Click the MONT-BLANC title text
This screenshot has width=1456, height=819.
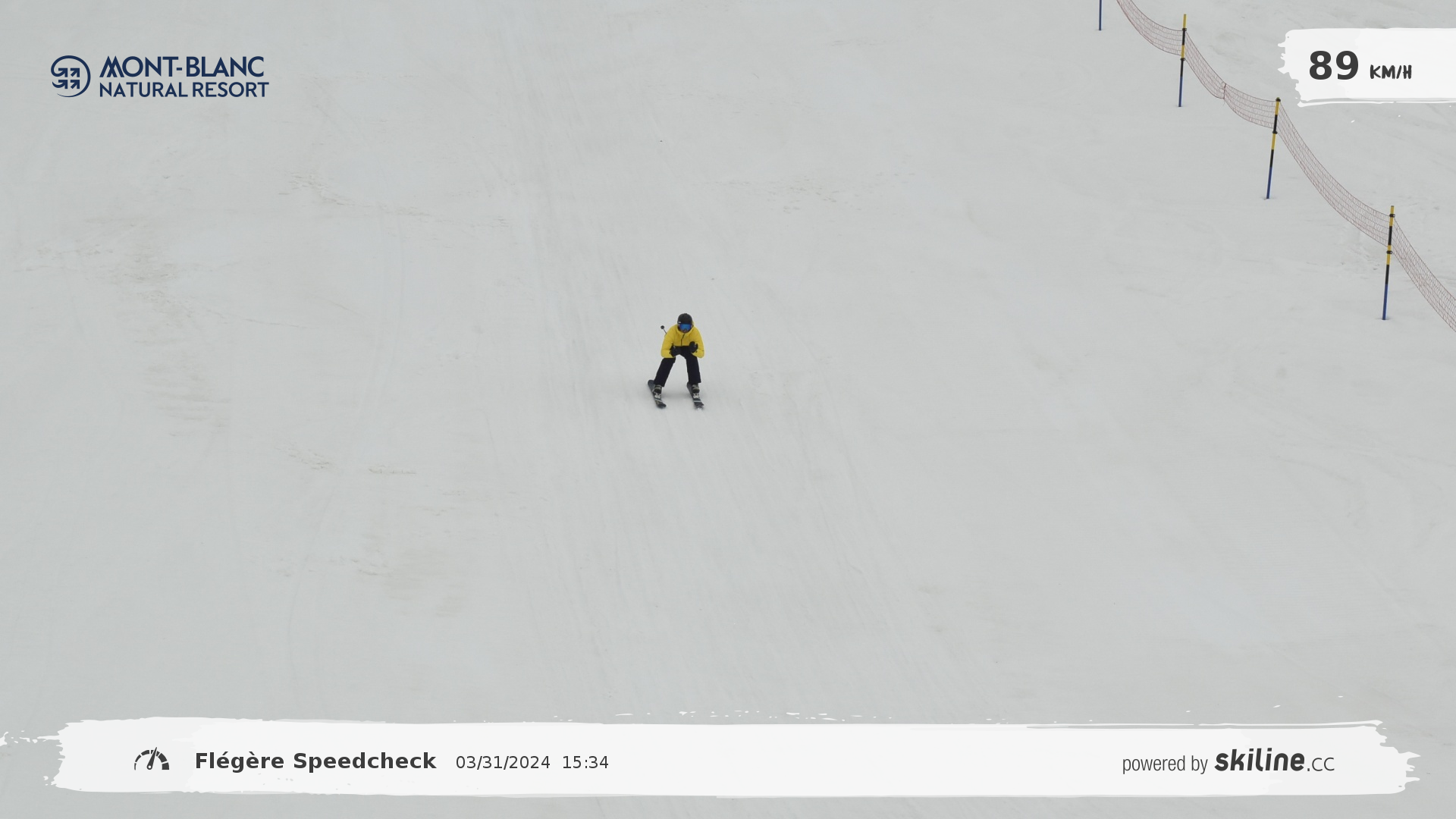coord(182,67)
